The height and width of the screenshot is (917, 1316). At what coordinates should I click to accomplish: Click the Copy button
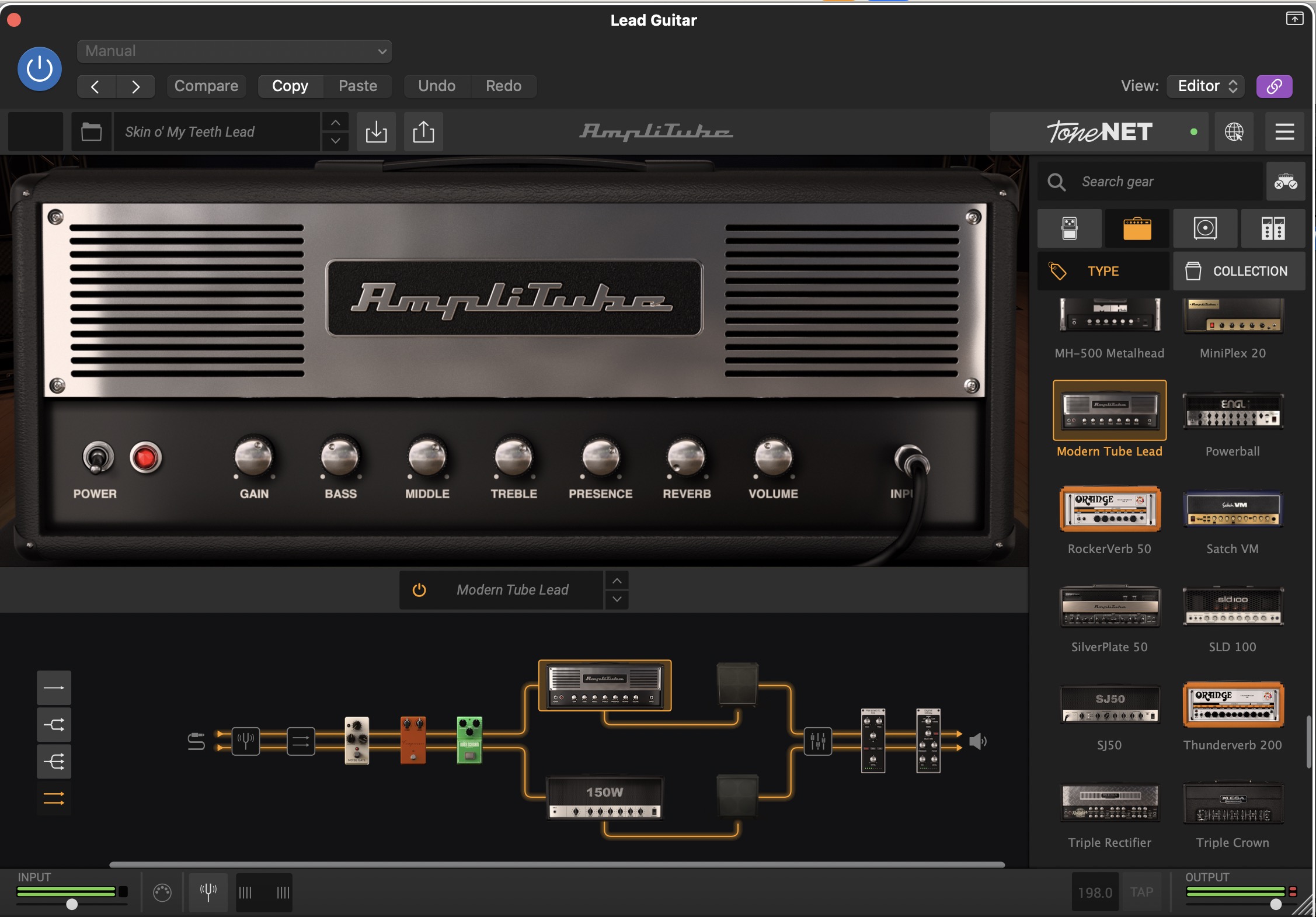tap(290, 86)
